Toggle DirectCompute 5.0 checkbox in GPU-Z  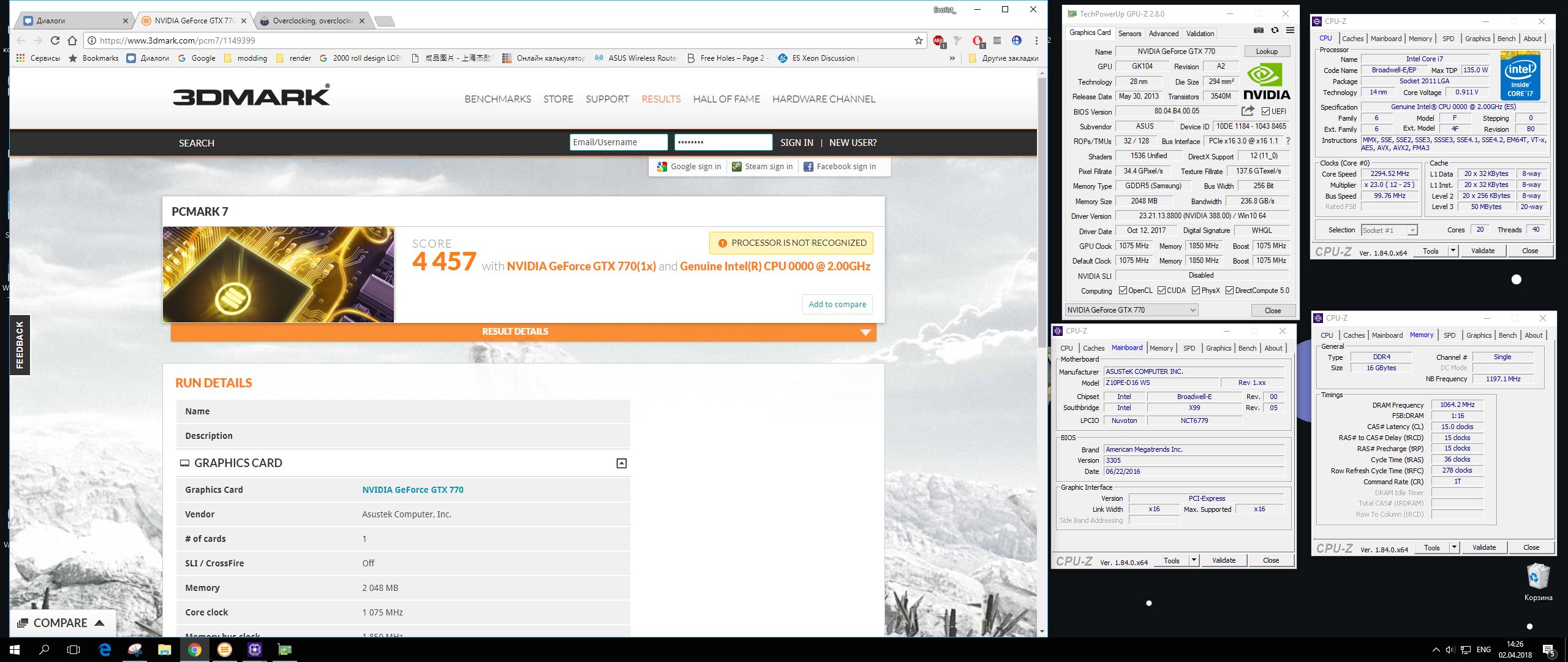pos(1229,291)
